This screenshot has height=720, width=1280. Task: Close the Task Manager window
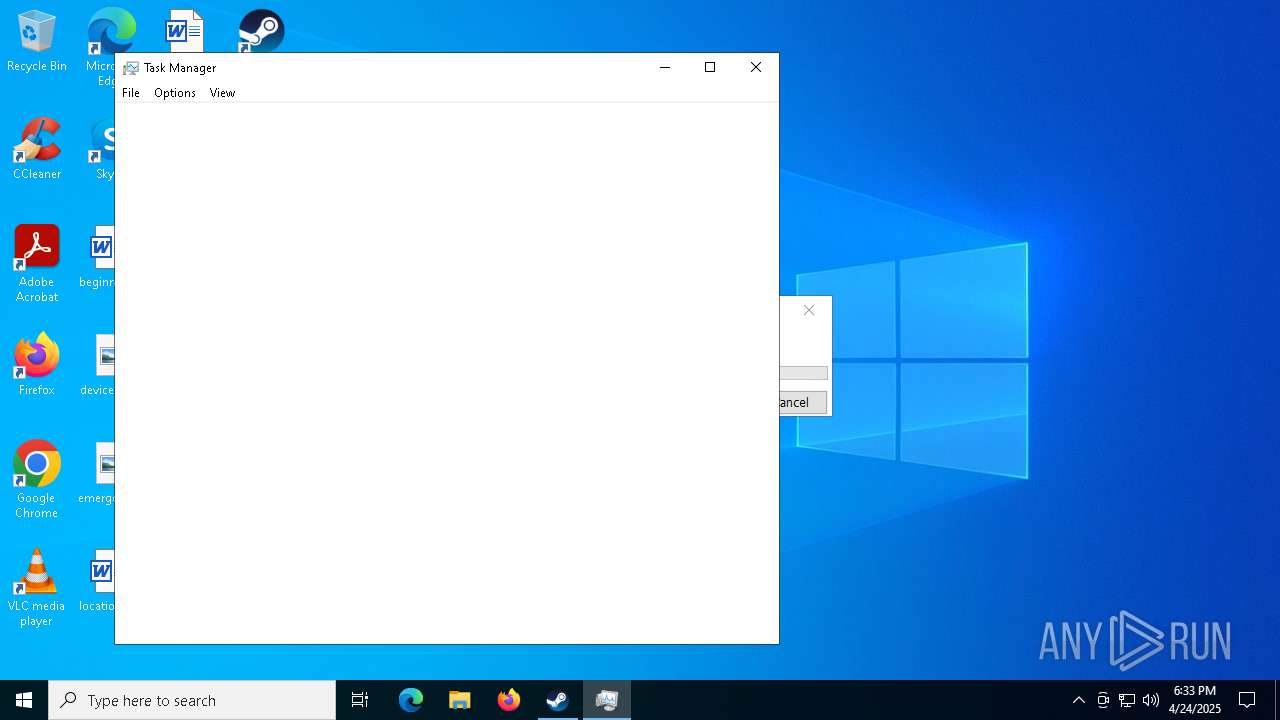756,68
